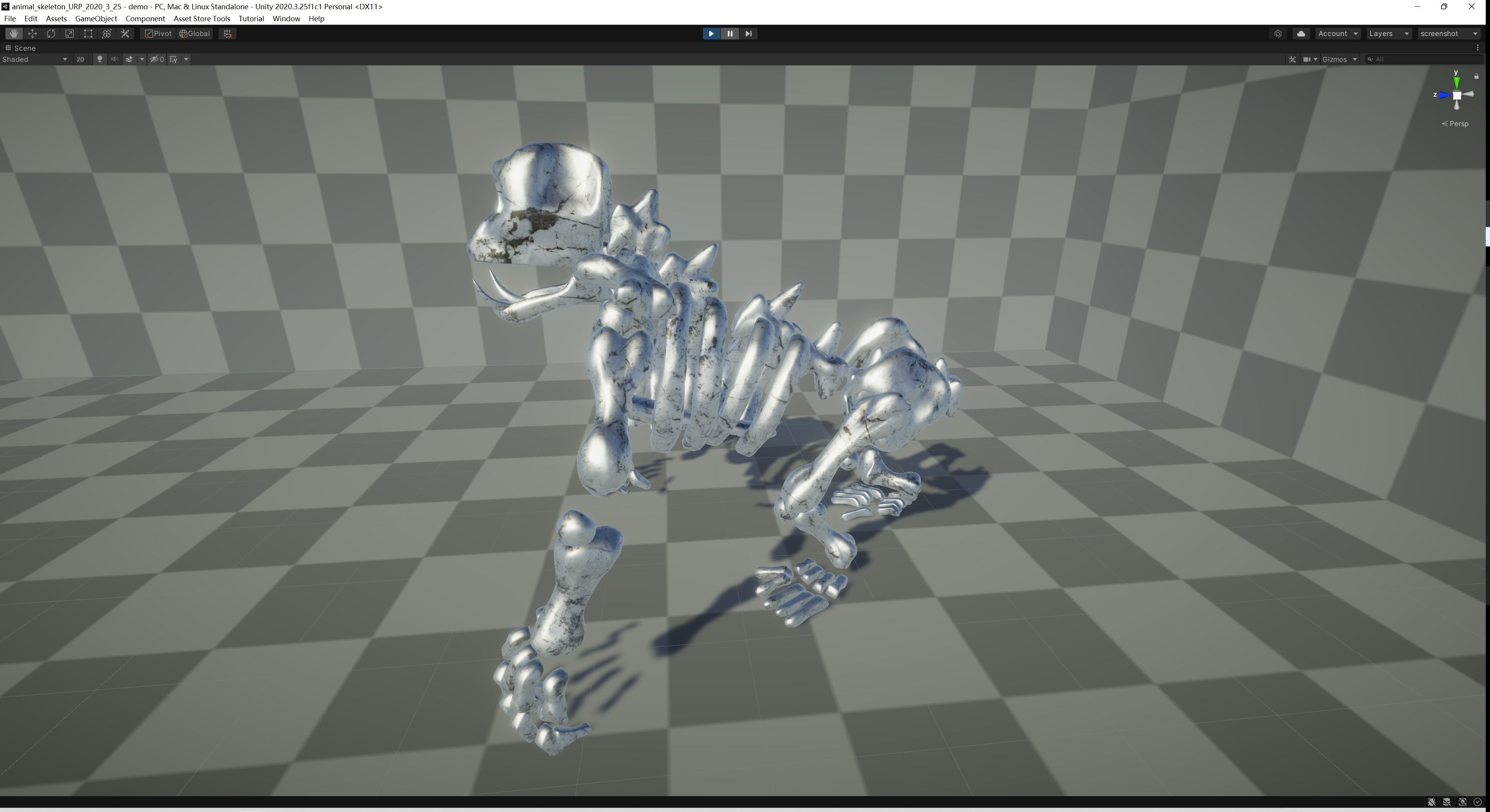Expand scene effects dropdown arrow

[x=142, y=59]
